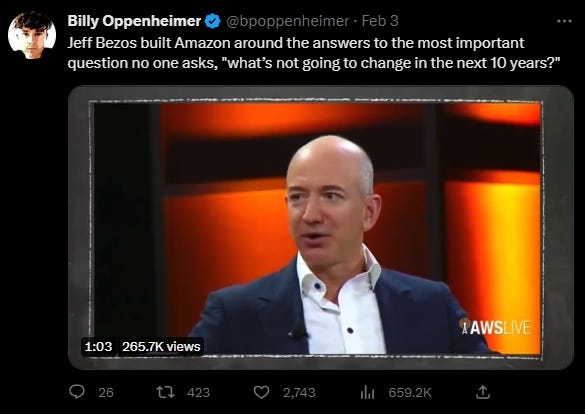This screenshot has width=585, height=414.
Task: Like the tweet with heart icon
Action: click(261, 392)
